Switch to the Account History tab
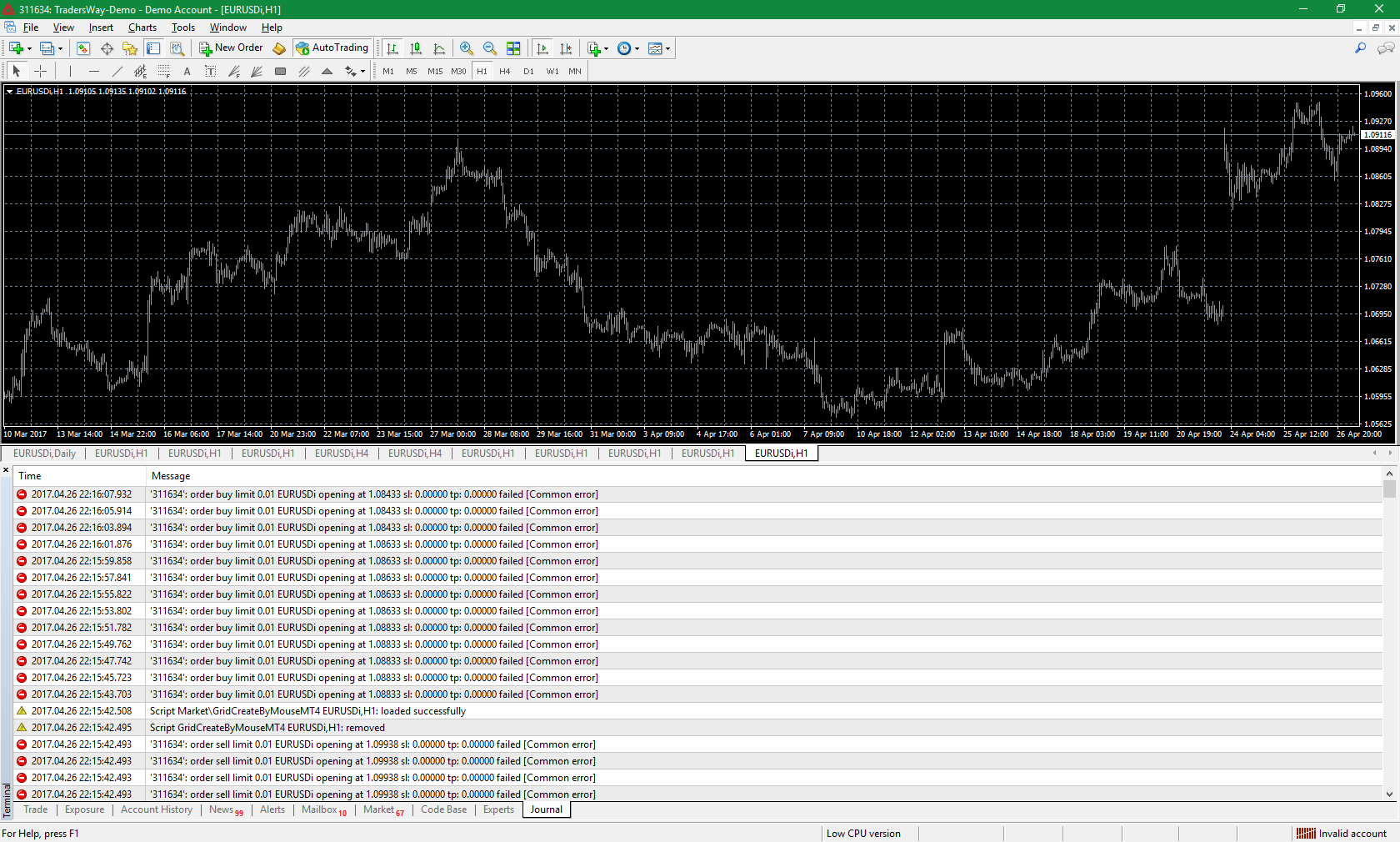 pos(156,809)
